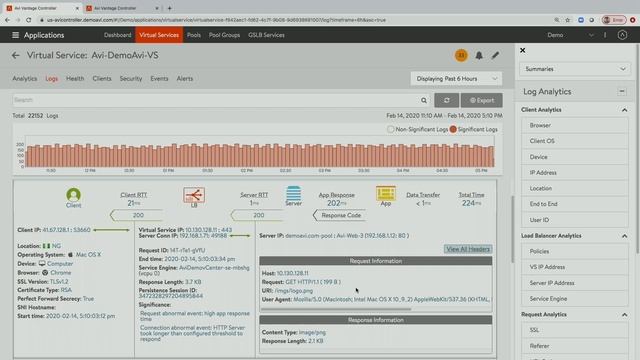The width and height of the screenshot is (640, 360).
Task: Open the Pool Groups menu item
Action: pos(224,35)
